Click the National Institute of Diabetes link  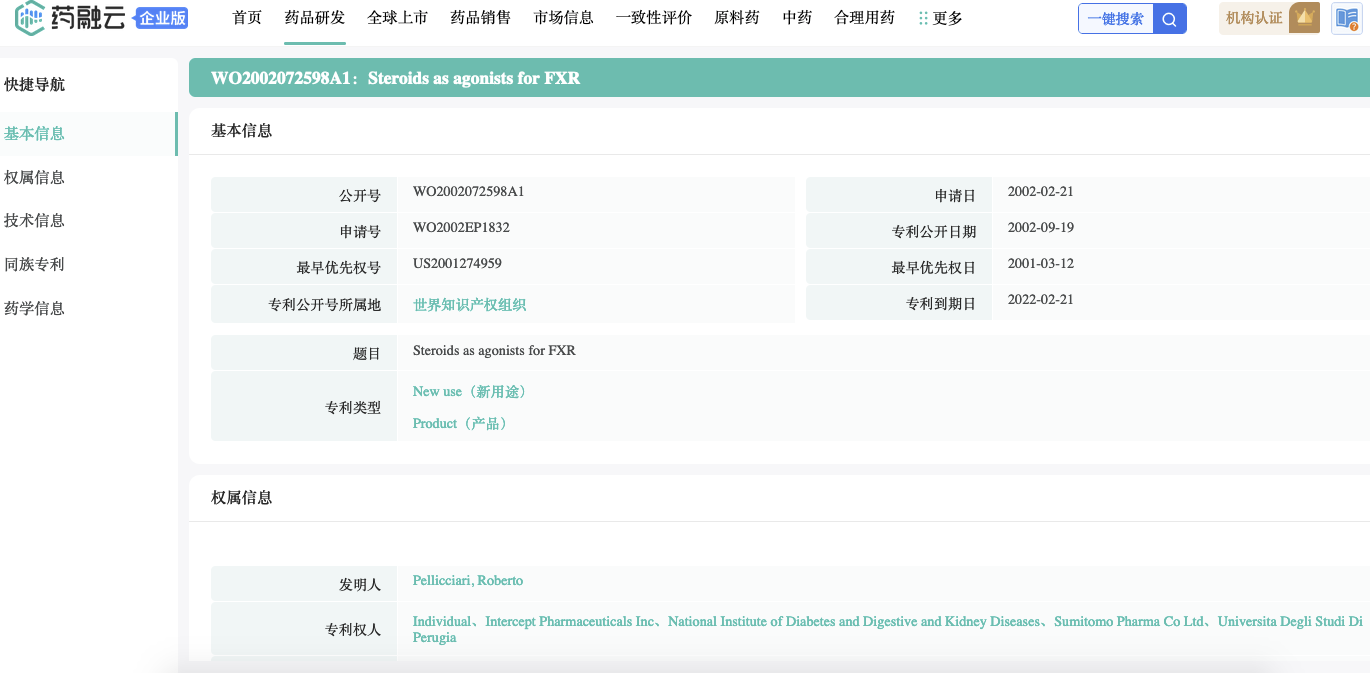[854, 621]
